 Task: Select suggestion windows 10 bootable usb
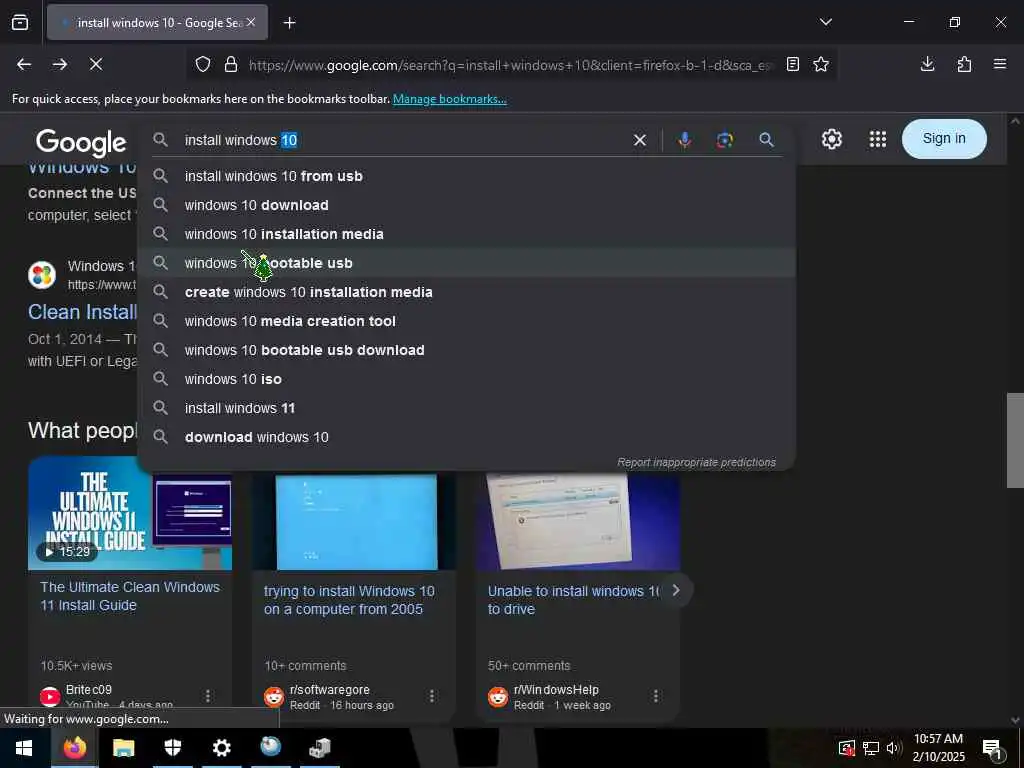coord(466,263)
